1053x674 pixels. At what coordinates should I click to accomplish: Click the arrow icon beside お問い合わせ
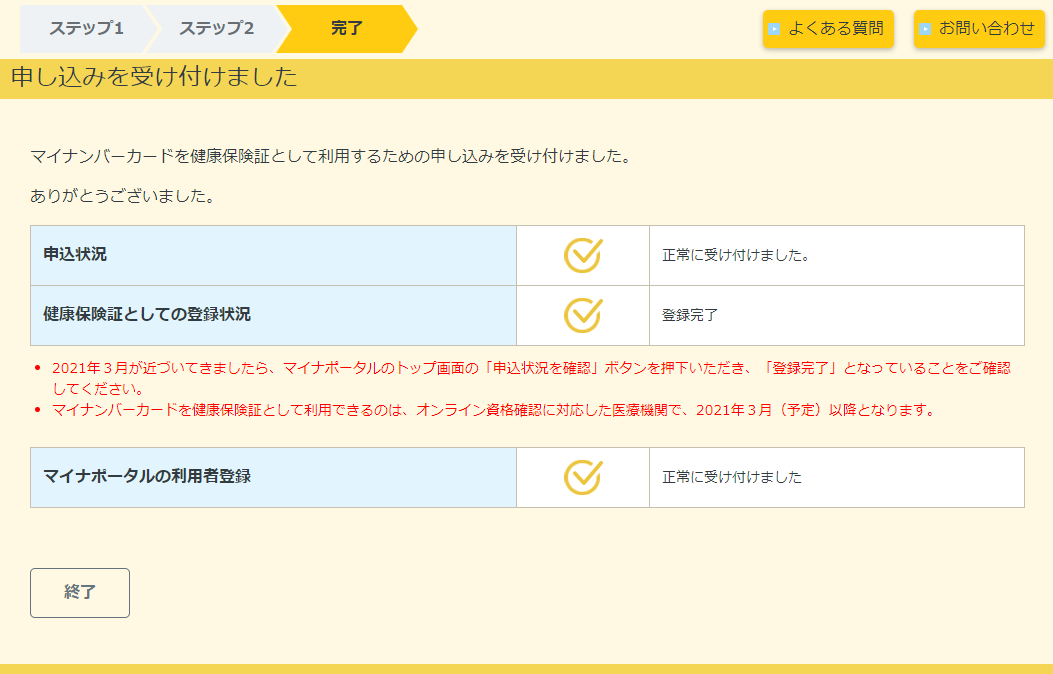(x=925, y=29)
